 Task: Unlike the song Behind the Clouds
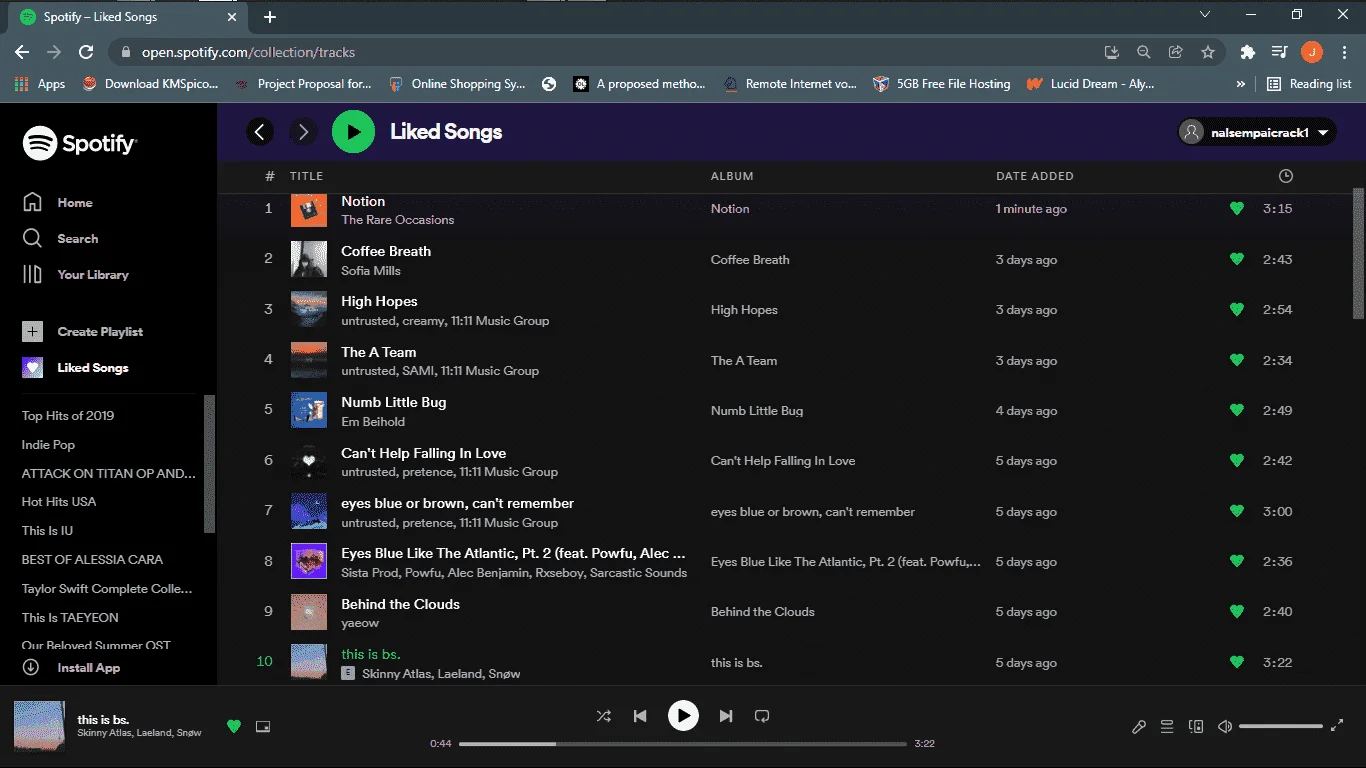point(1237,612)
